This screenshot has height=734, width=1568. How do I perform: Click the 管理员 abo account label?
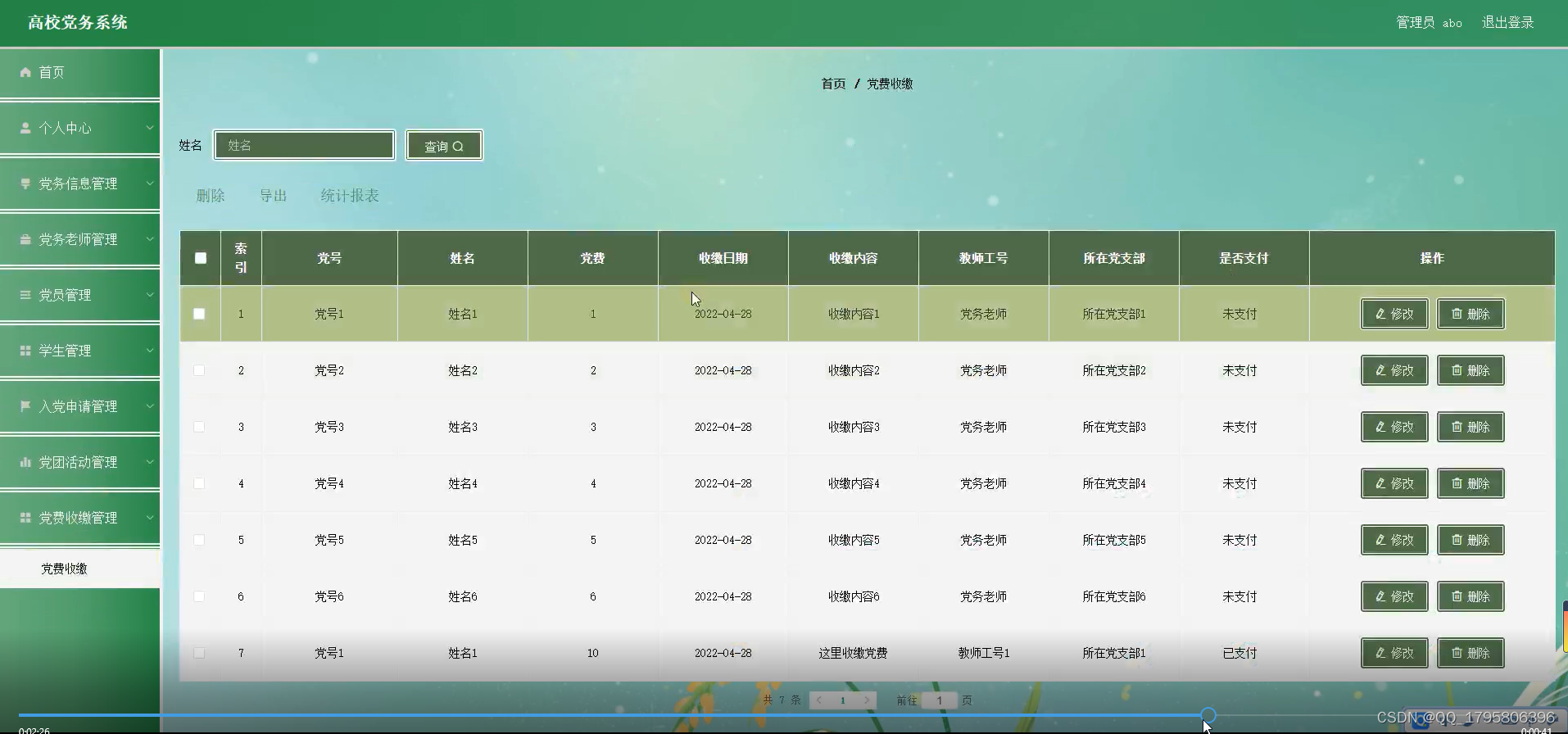click(1429, 23)
